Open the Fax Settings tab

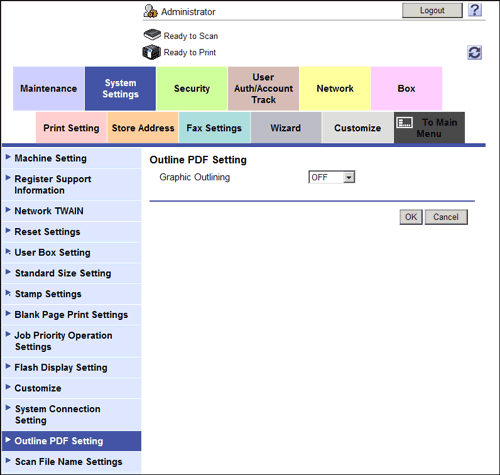click(214, 128)
